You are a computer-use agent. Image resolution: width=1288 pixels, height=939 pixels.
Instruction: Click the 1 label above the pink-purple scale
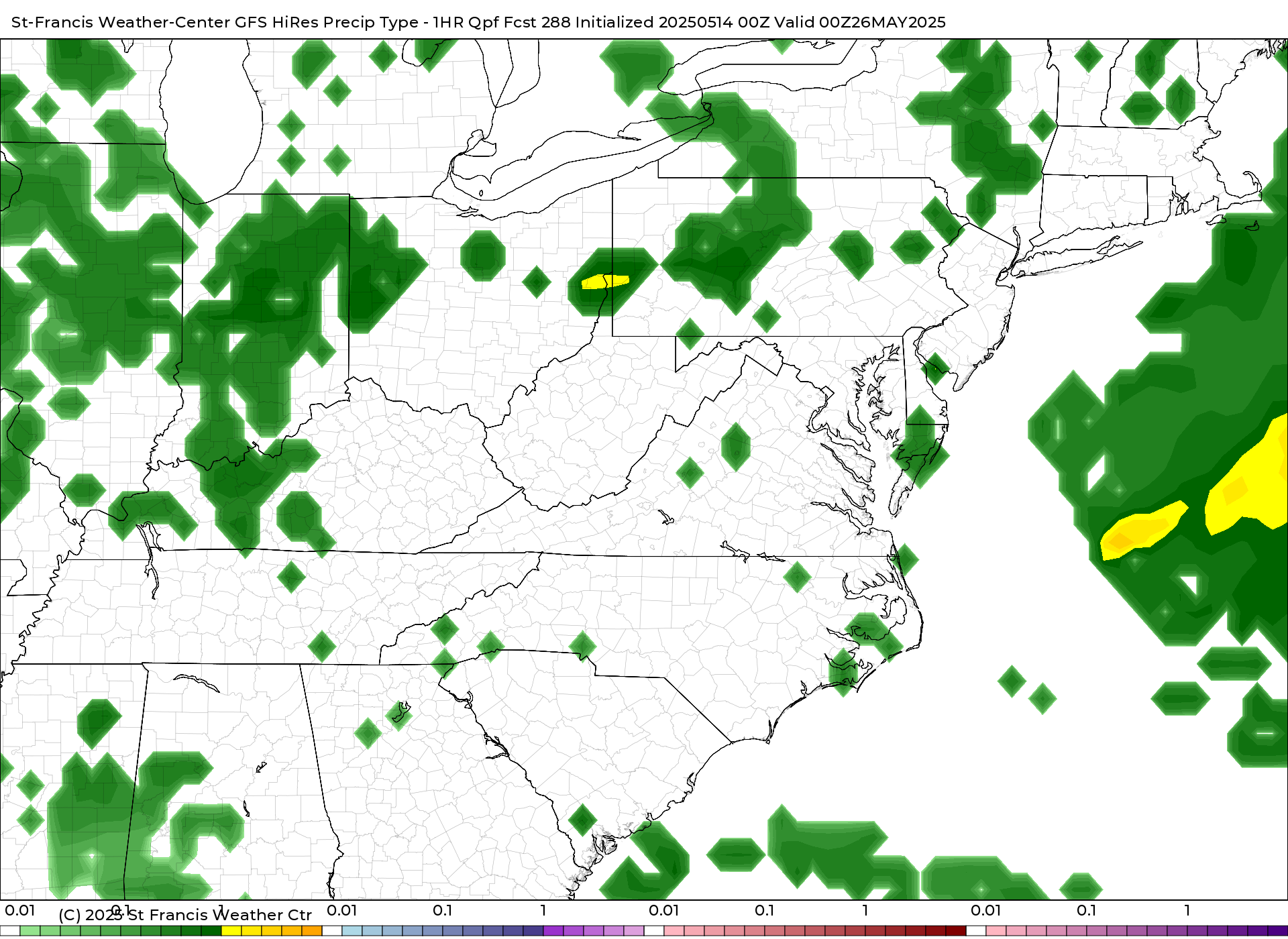1187,910
